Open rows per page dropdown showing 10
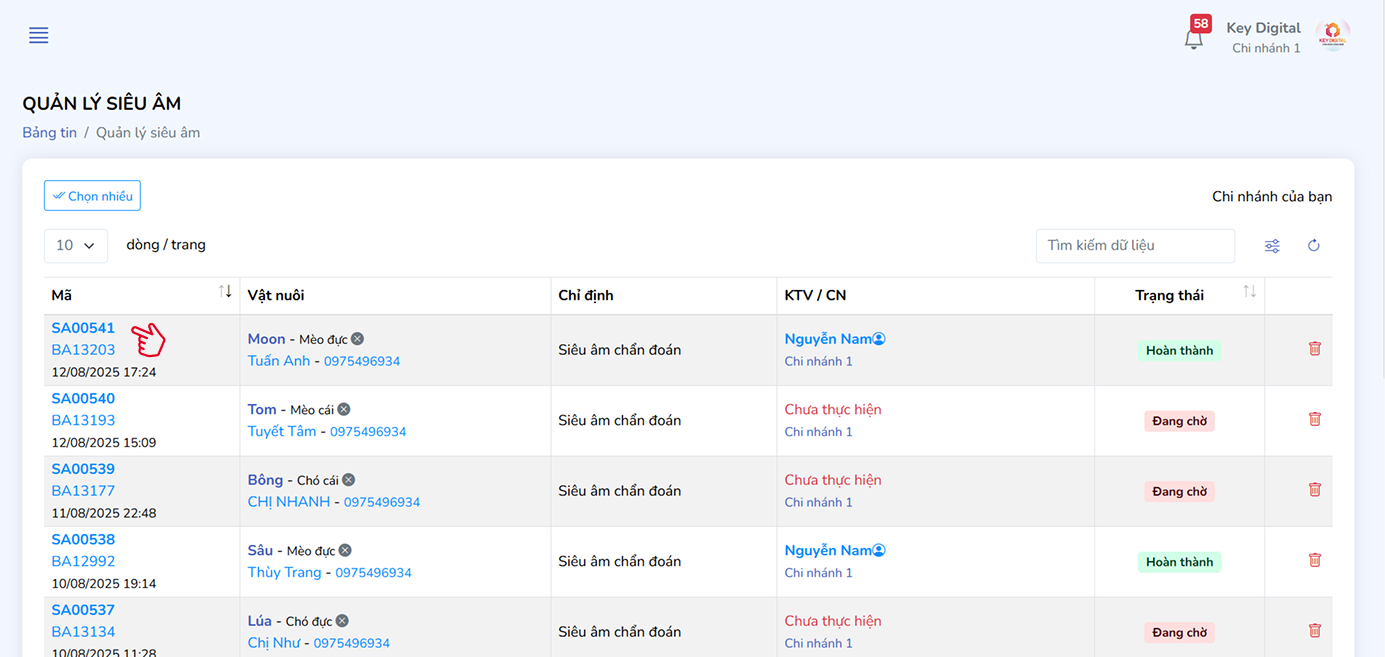 coord(76,246)
